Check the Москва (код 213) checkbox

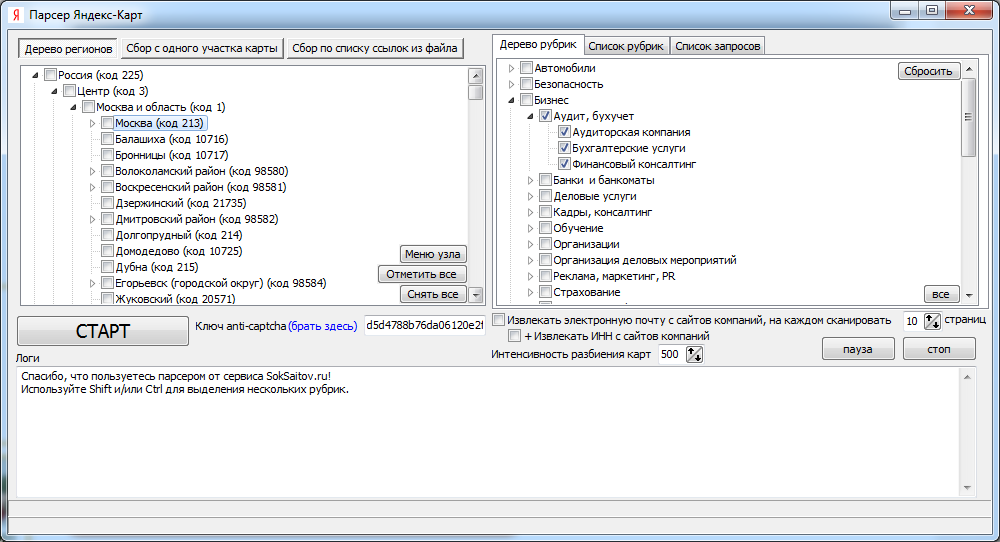click(108, 123)
